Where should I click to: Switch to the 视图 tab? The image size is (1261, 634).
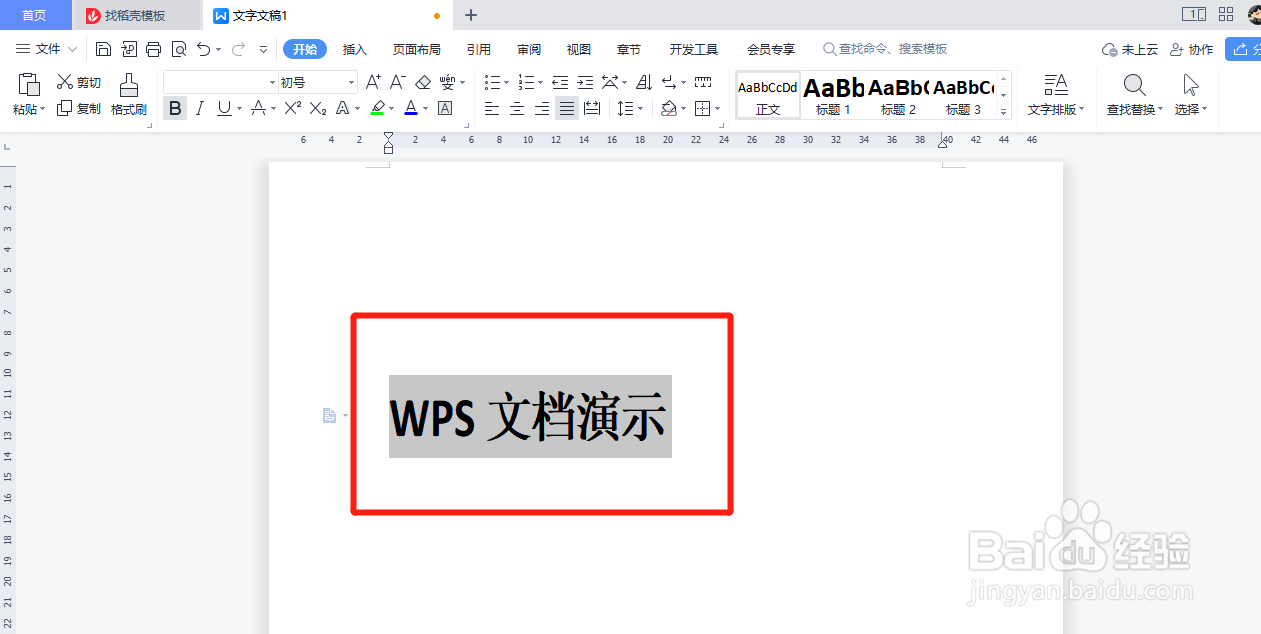click(x=579, y=49)
